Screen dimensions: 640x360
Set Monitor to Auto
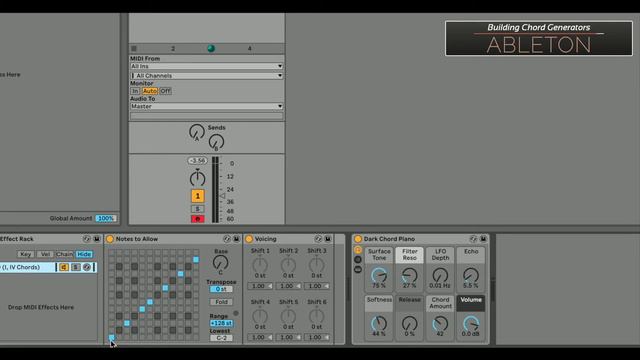click(150, 91)
